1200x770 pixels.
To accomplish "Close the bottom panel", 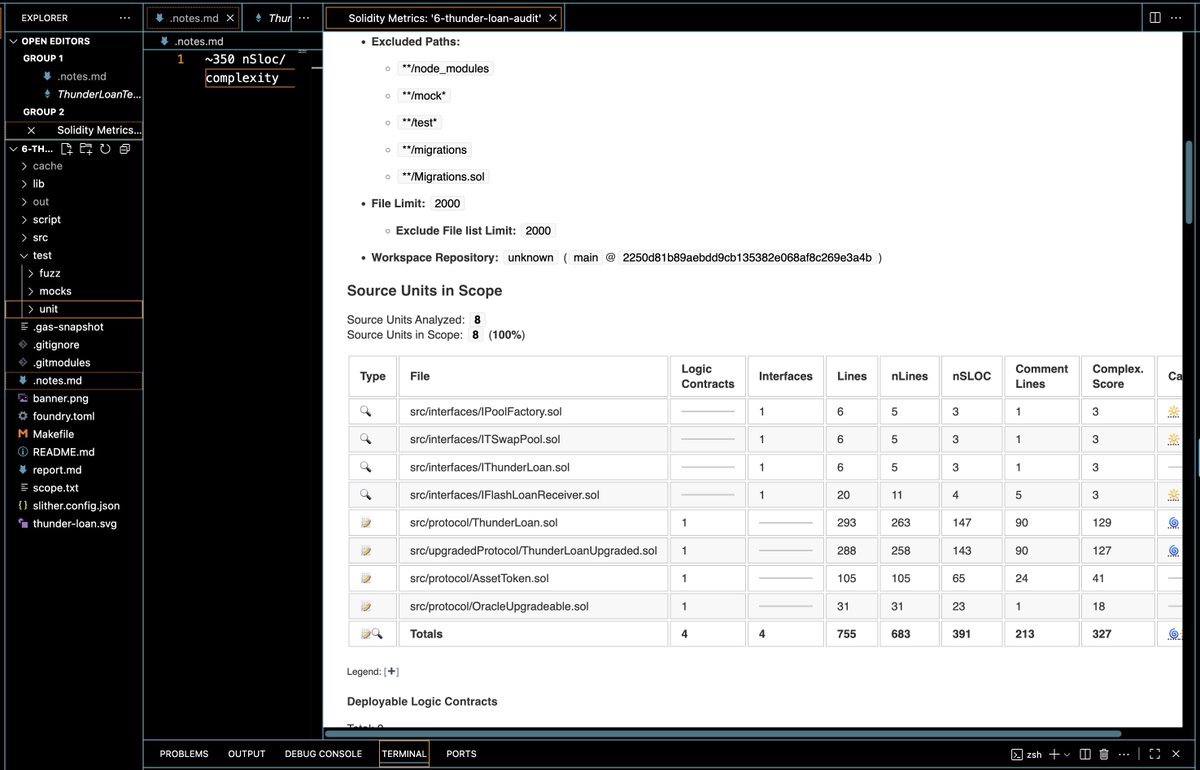I will coord(1176,754).
